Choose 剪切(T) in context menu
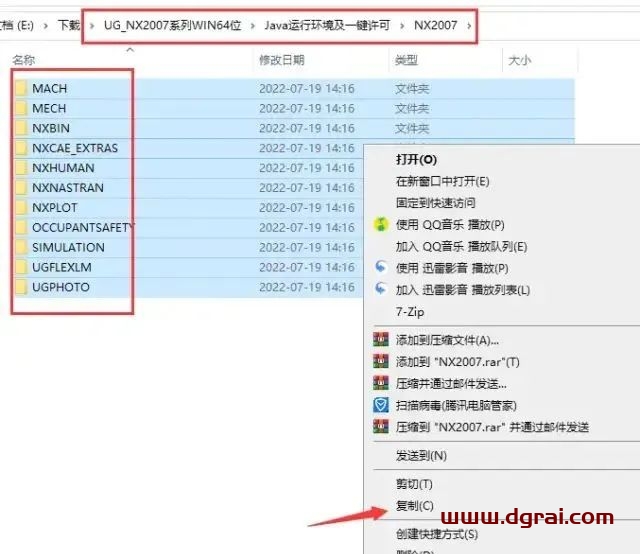 [x=414, y=484]
